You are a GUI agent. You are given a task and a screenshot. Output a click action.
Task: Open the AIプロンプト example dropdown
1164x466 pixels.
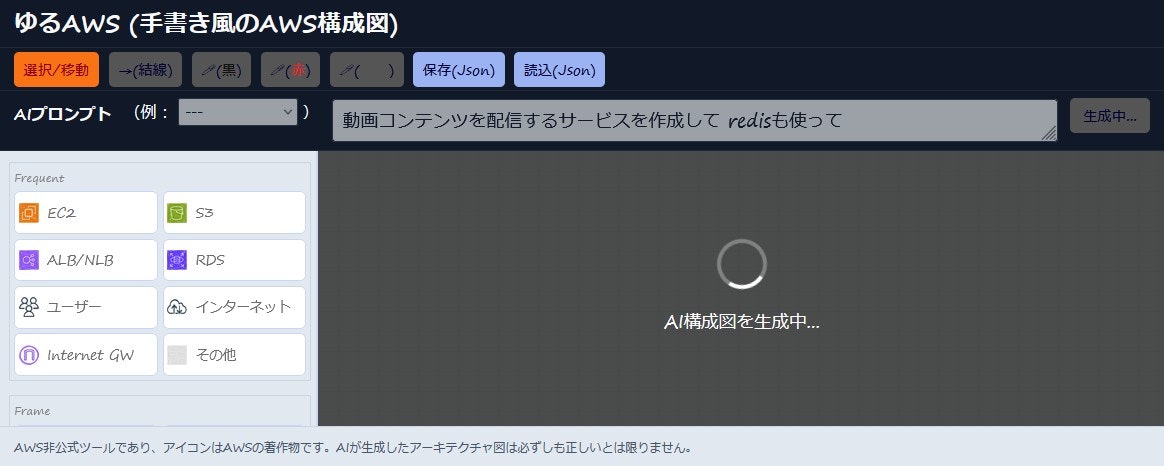(238, 112)
